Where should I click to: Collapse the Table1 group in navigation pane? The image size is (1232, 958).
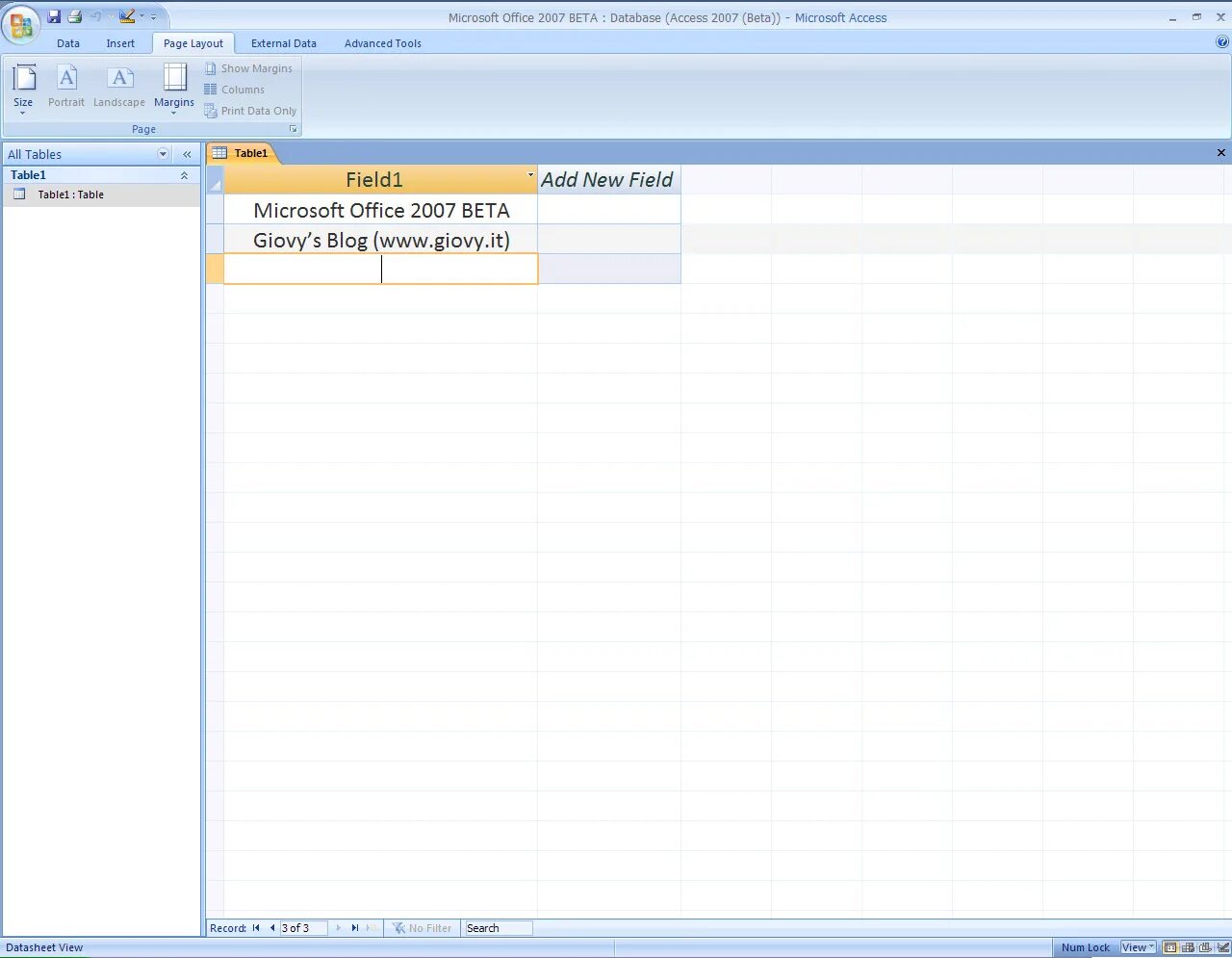184,175
